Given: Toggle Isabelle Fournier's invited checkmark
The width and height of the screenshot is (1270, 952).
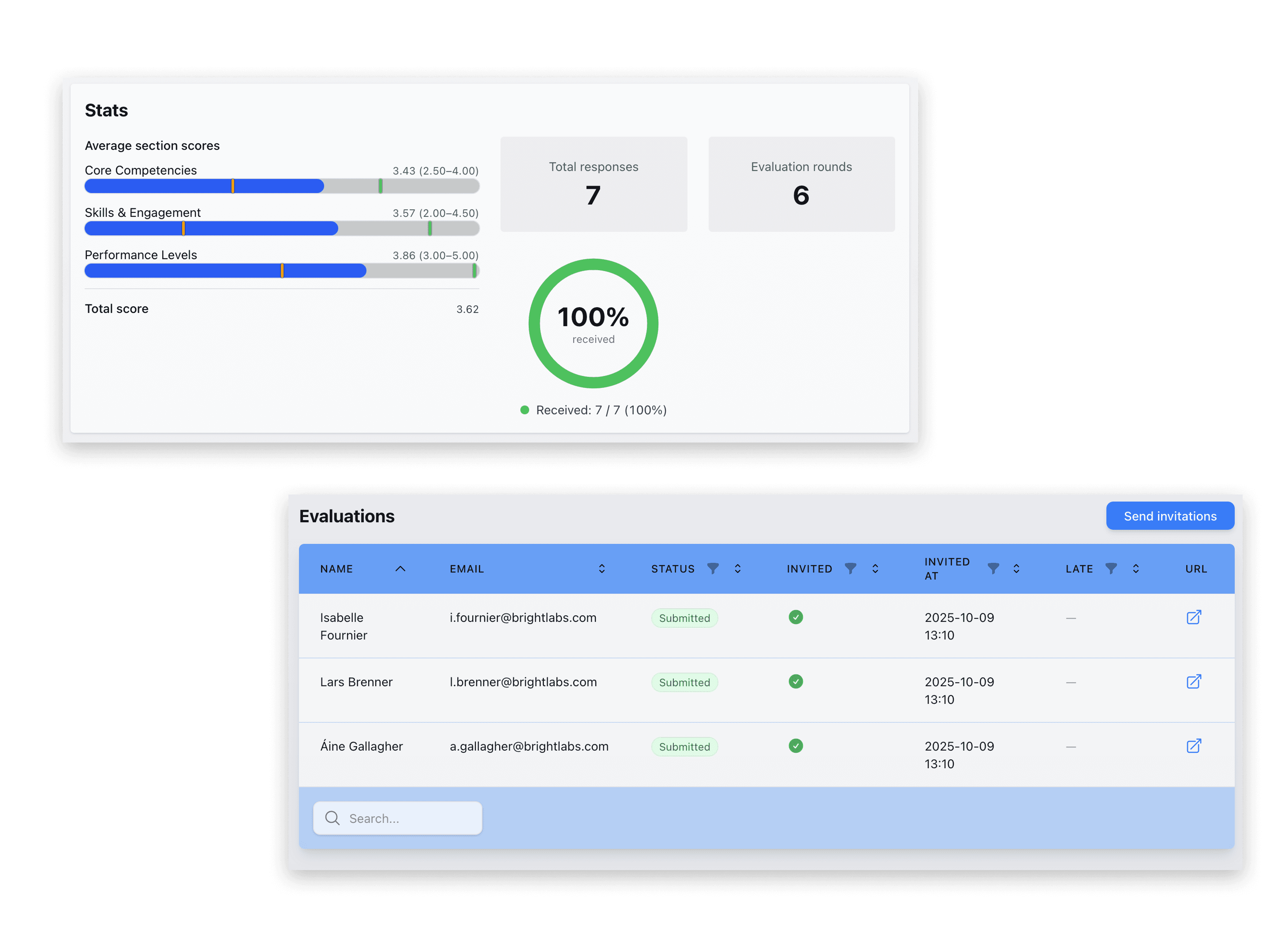Looking at the screenshot, I should pos(796,617).
